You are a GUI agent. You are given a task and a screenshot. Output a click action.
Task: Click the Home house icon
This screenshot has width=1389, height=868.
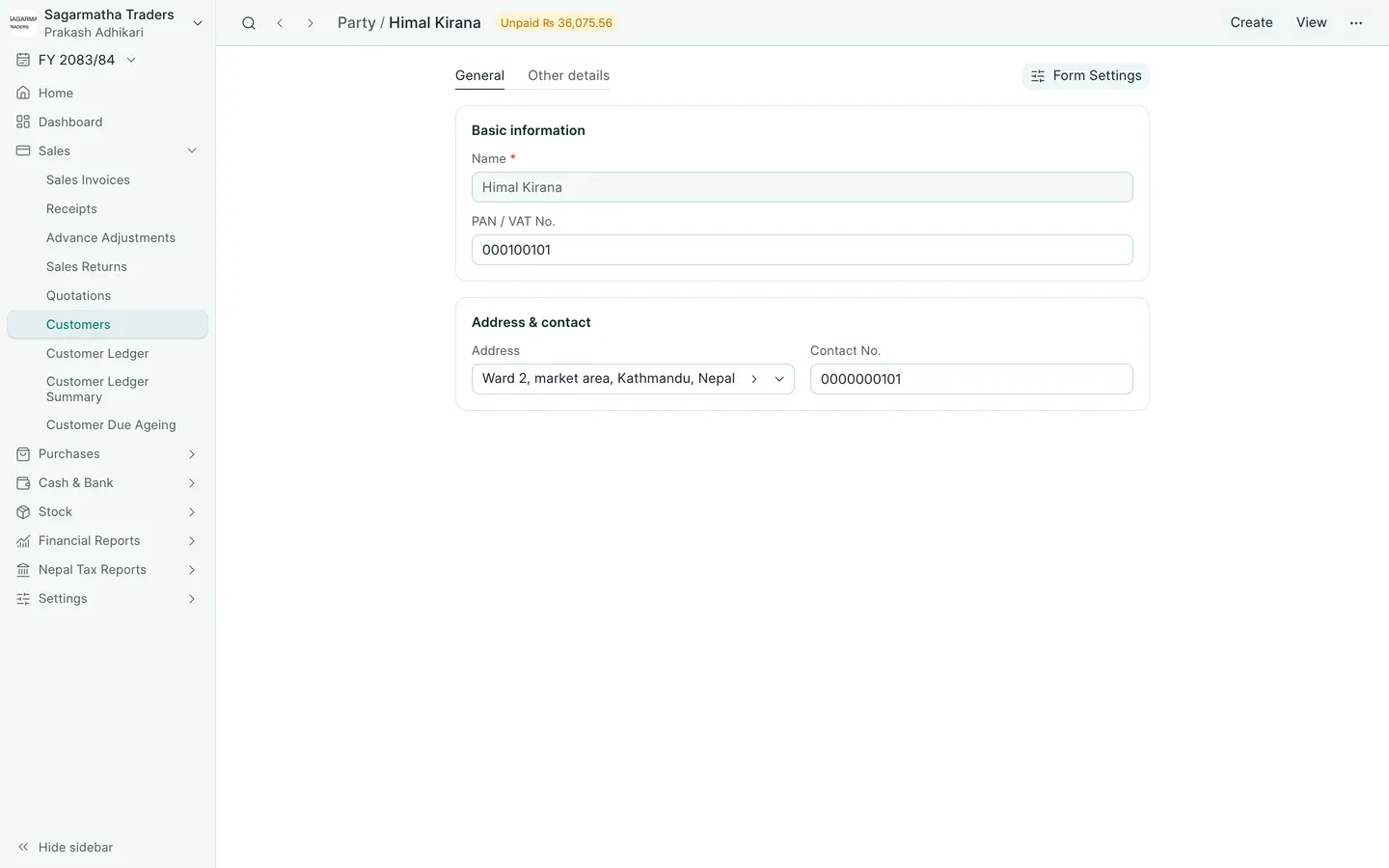click(x=23, y=94)
